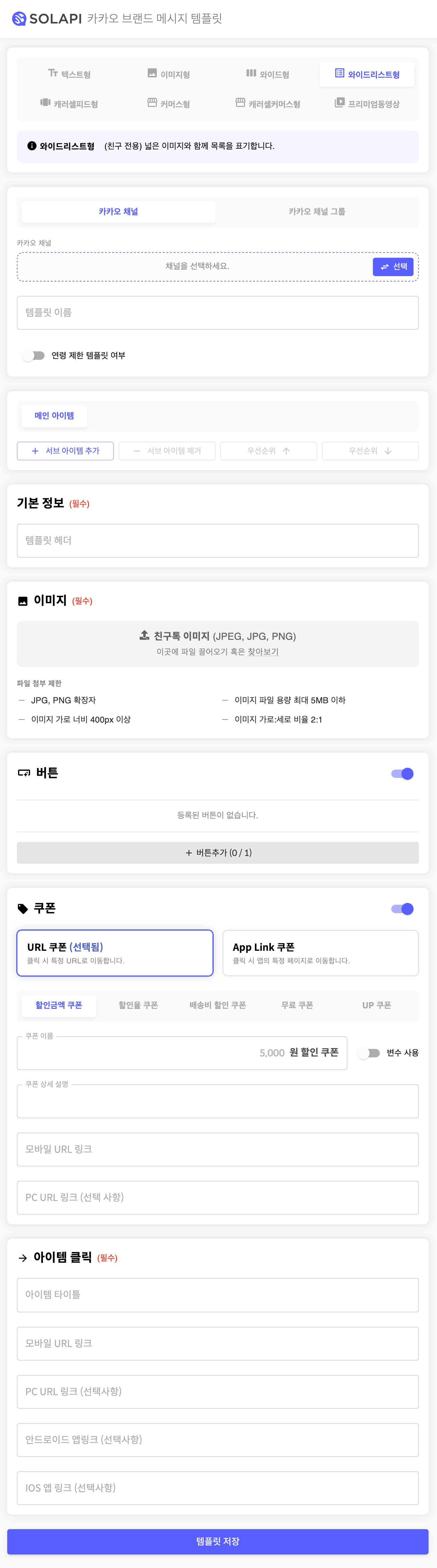Switch to the 할인율 쿠폰 tab

click(138, 1006)
